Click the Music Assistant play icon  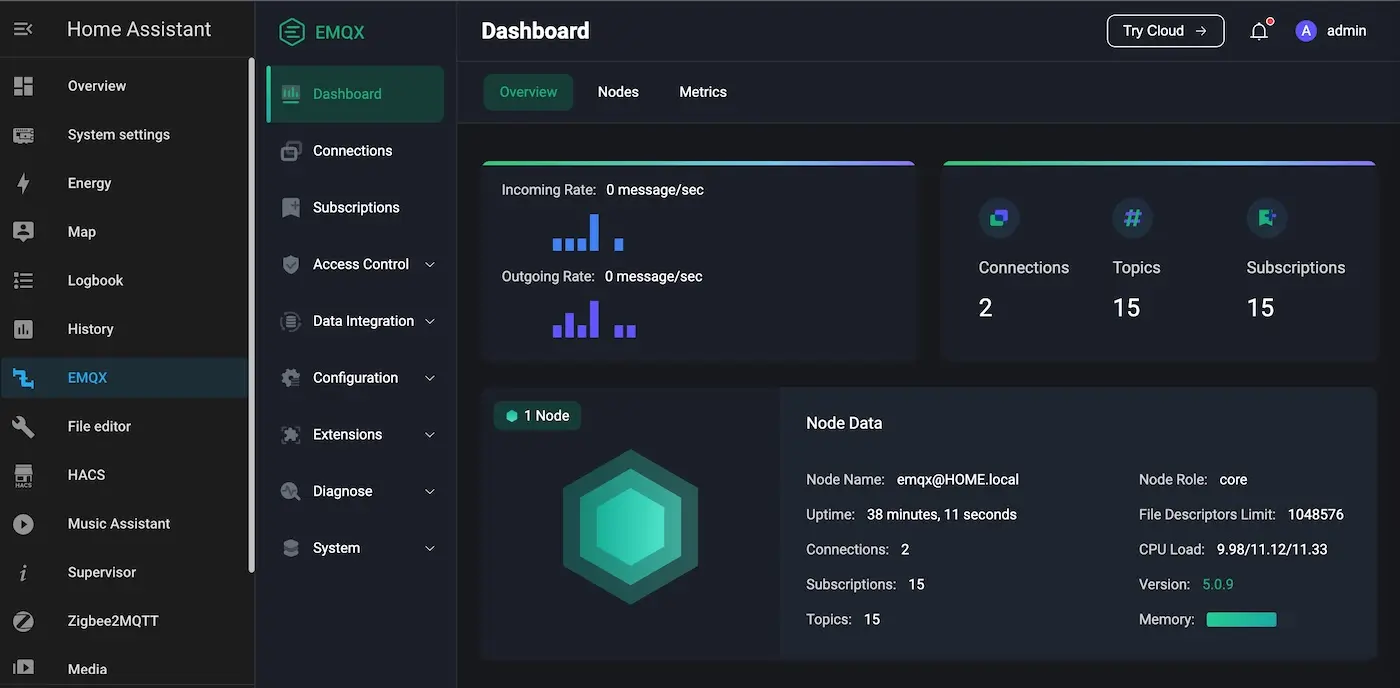click(x=23, y=524)
